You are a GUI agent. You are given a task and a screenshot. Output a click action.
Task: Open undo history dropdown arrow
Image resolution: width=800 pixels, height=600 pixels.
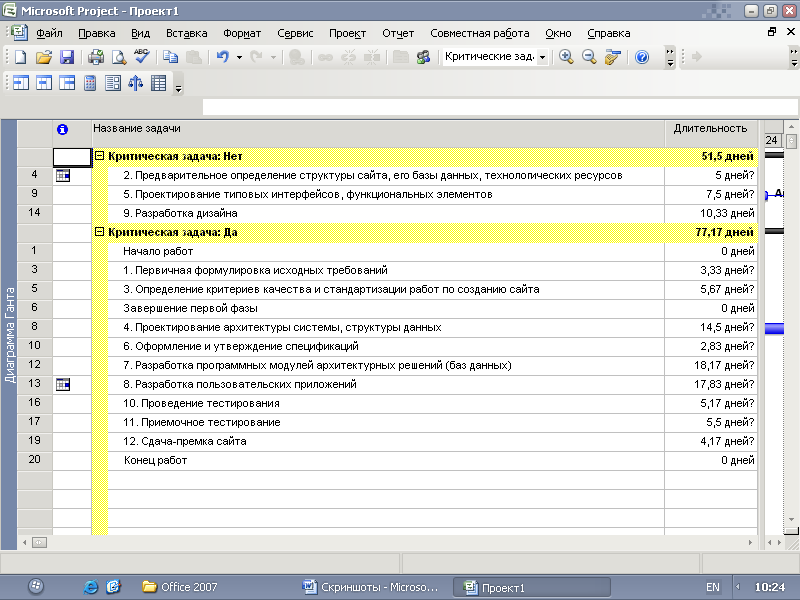coord(239,57)
